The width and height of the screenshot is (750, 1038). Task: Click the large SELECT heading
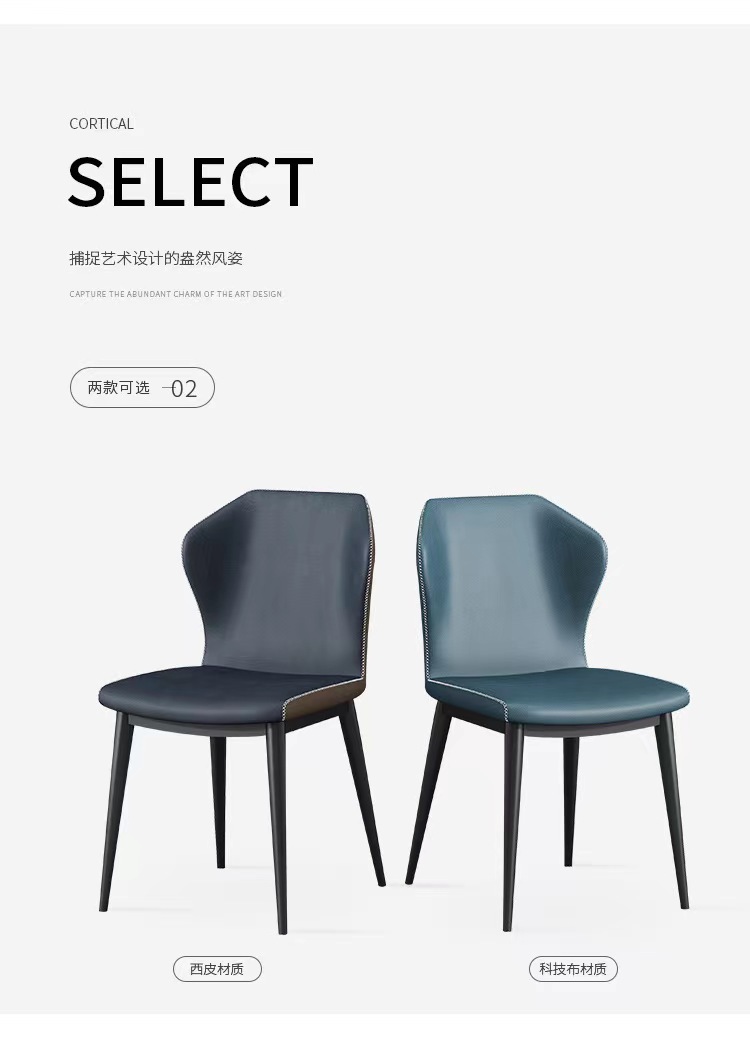[x=191, y=182]
